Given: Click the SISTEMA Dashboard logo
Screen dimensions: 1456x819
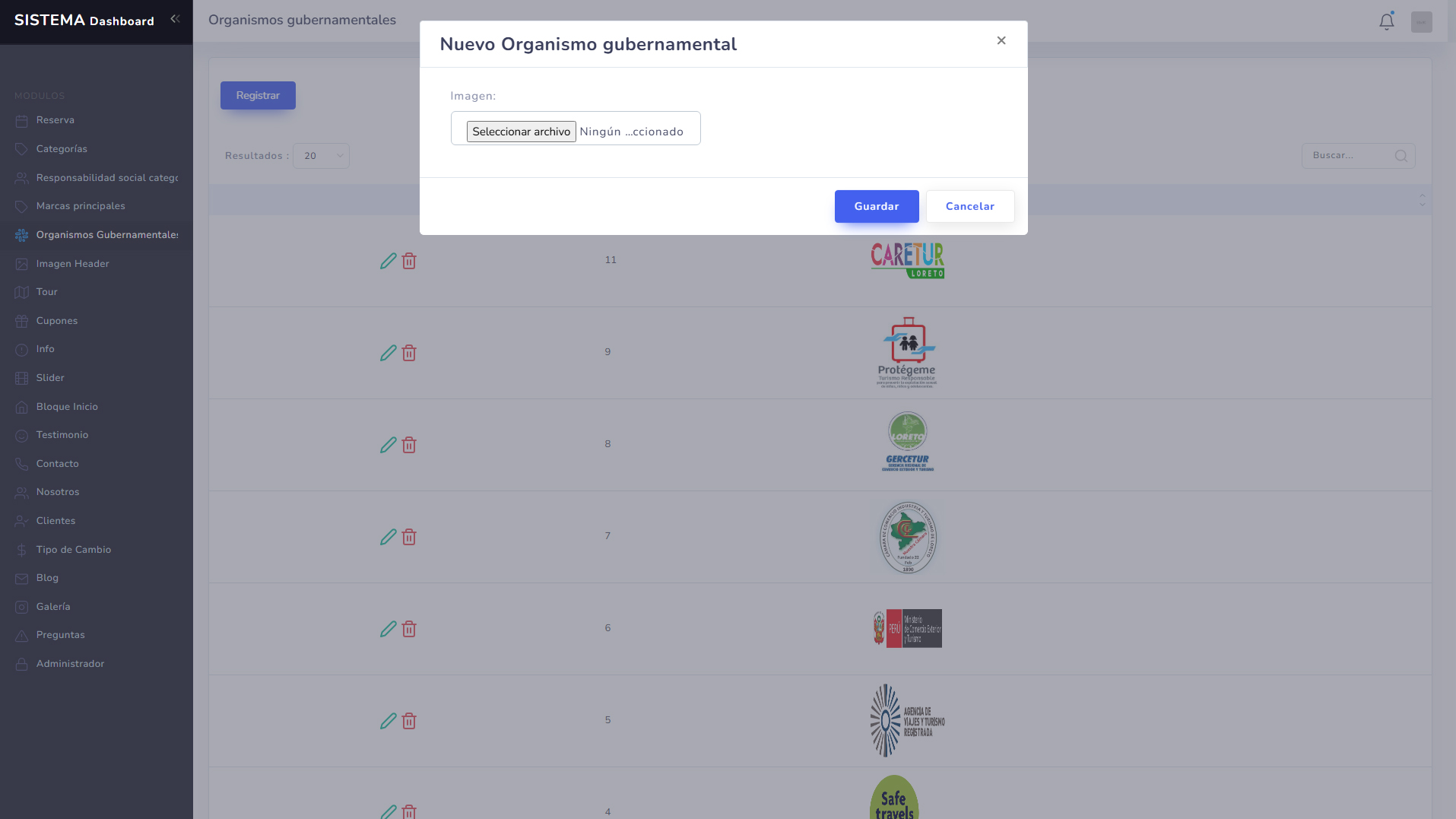Looking at the screenshot, I should pyautogui.click(x=84, y=21).
